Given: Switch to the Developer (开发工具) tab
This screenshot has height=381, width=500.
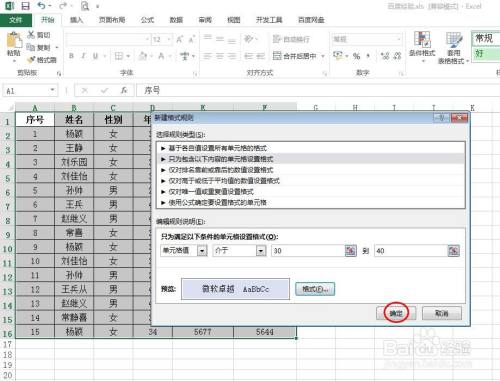Looking at the screenshot, I should (269, 20).
